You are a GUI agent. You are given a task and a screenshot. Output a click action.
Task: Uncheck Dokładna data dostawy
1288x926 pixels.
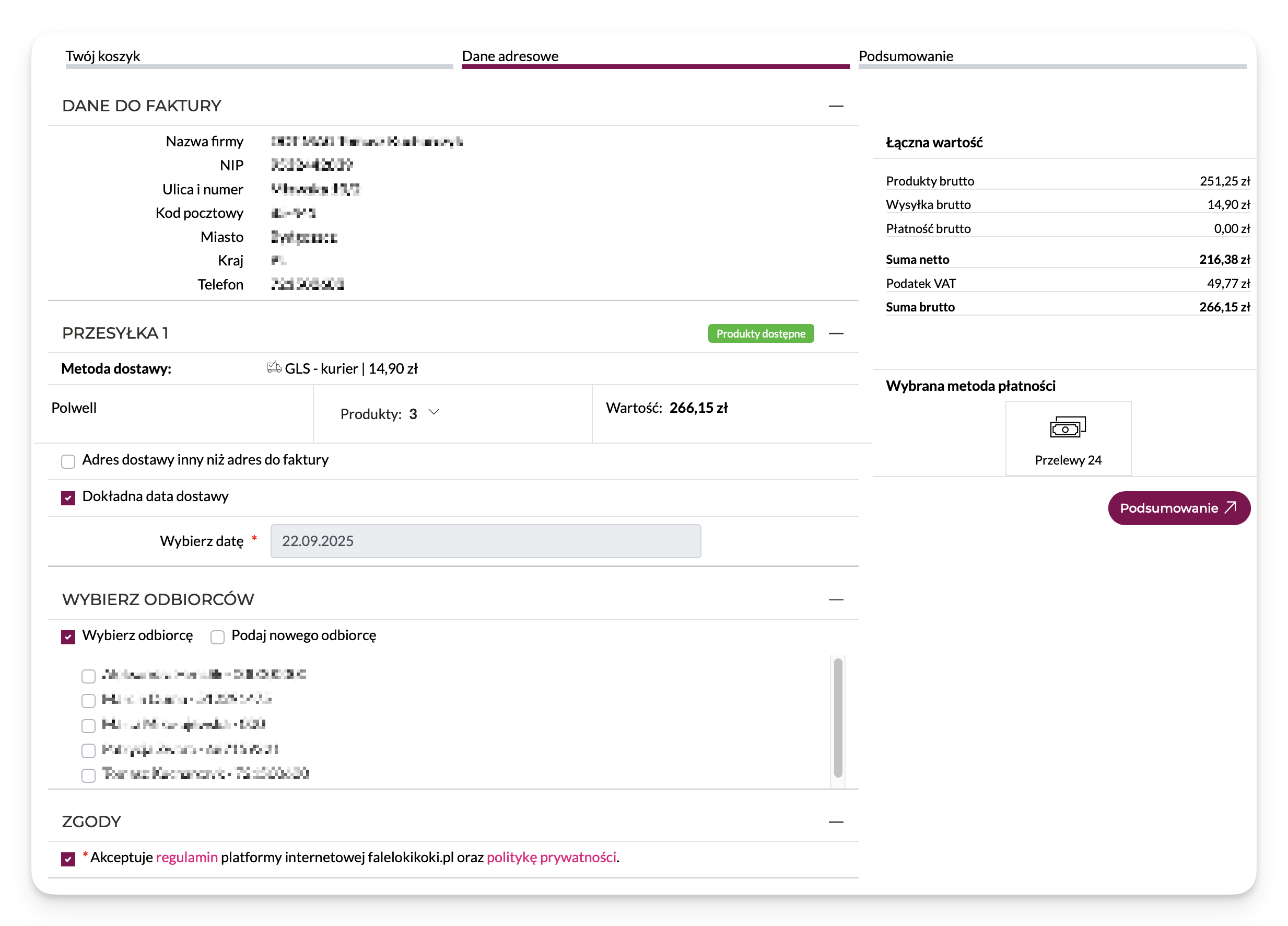tap(68, 498)
